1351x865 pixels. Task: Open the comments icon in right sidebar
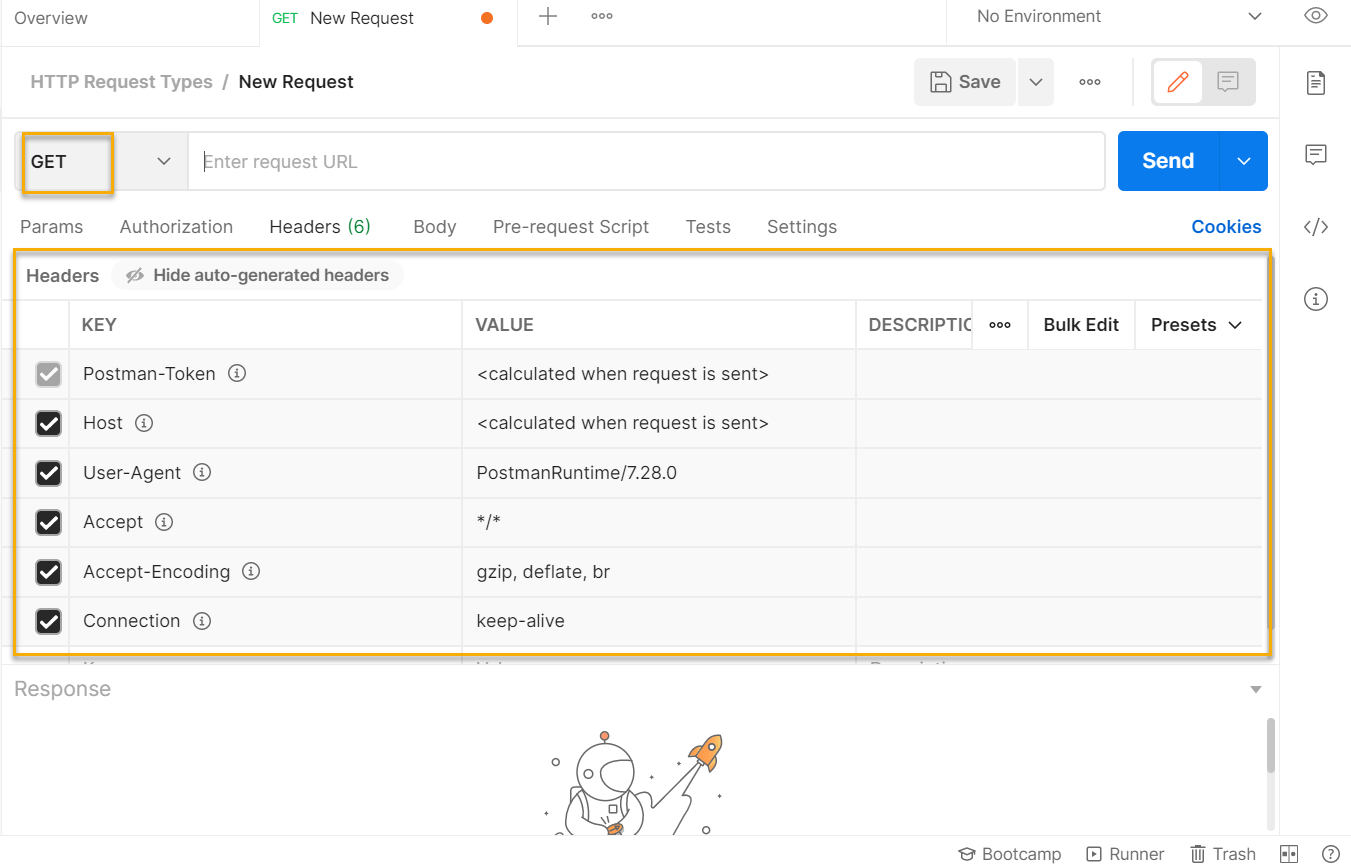(1315, 154)
